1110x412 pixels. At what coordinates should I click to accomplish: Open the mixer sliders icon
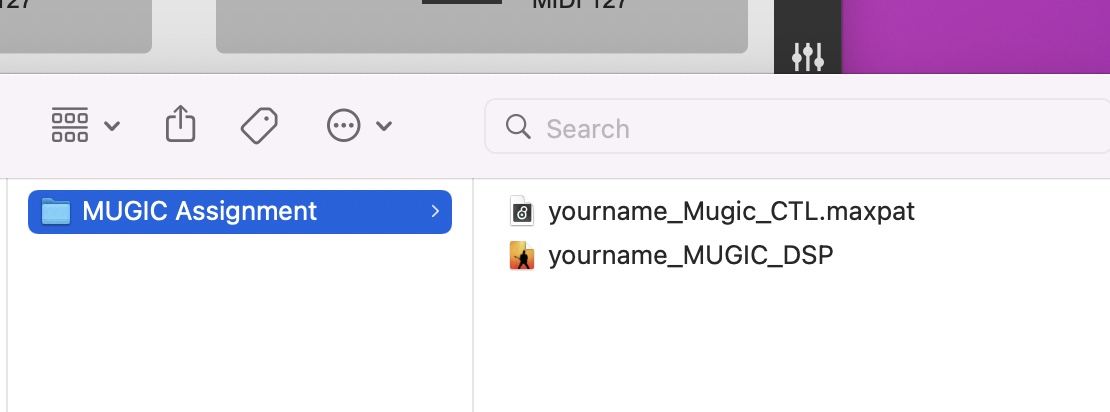tap(807, 56)
